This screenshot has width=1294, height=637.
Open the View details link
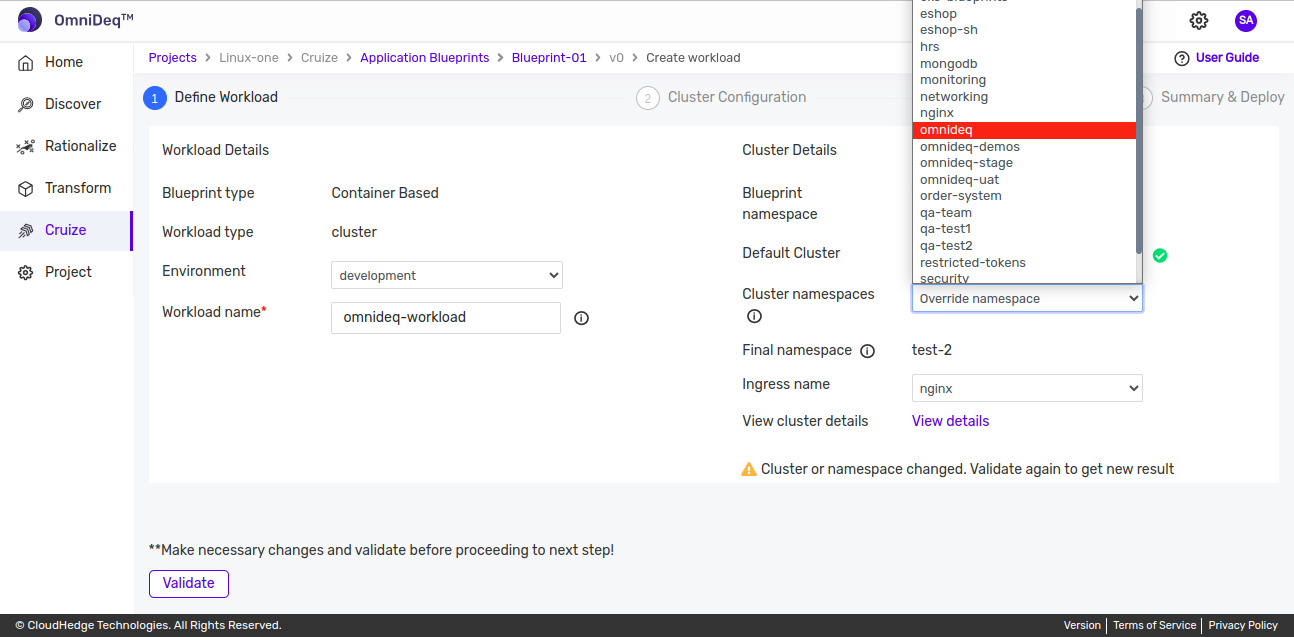[x=950, y=421]
